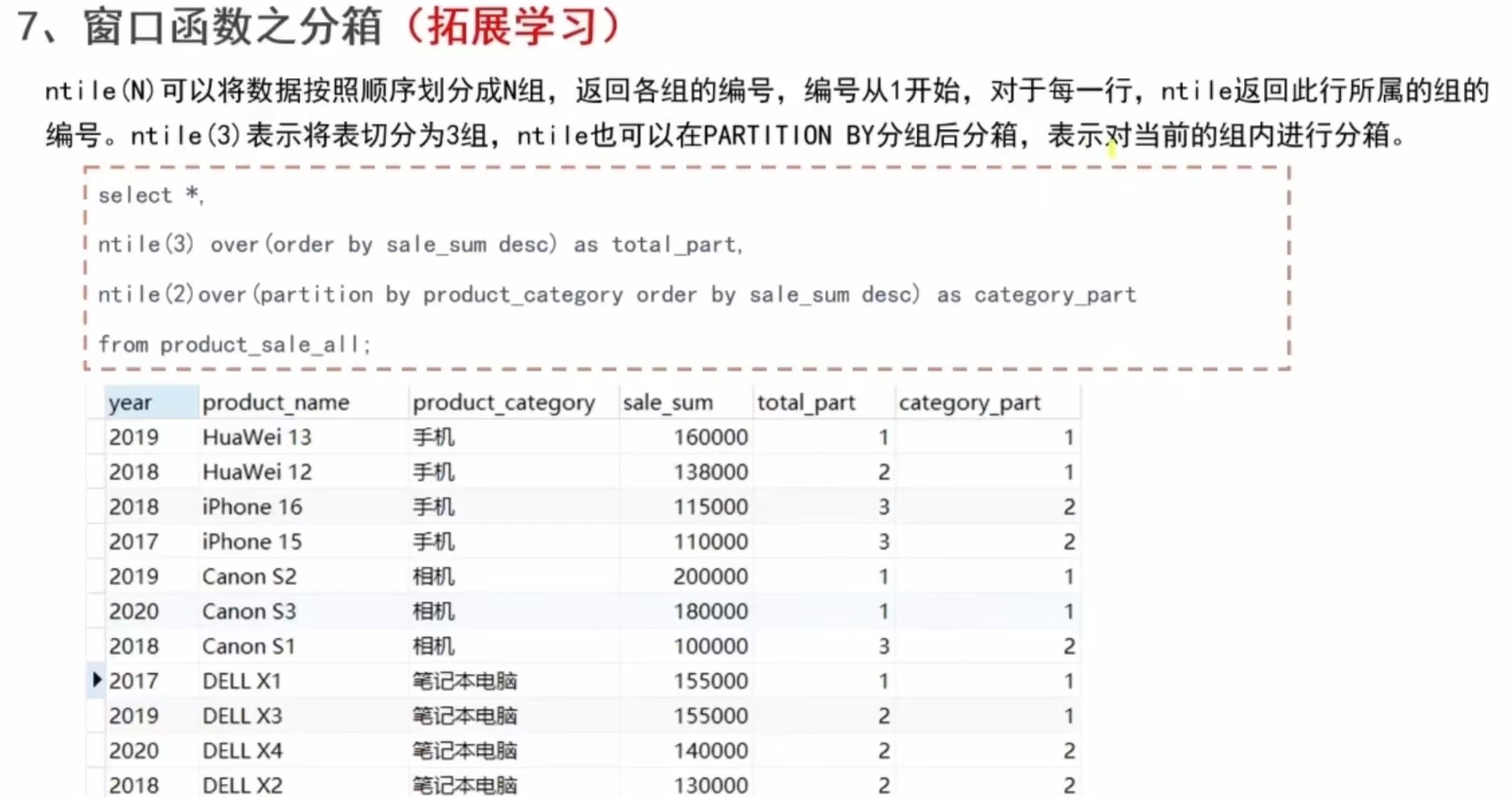Click the sale_sum value 100000

tap(711, 646)
